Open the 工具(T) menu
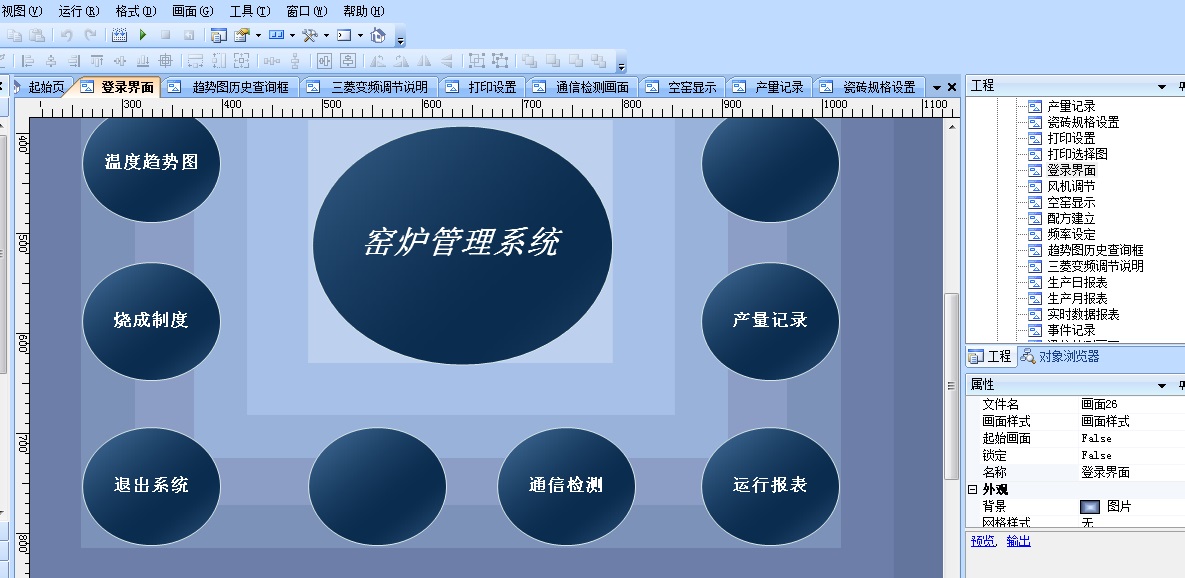1185x578 pixels. point(249,11)
